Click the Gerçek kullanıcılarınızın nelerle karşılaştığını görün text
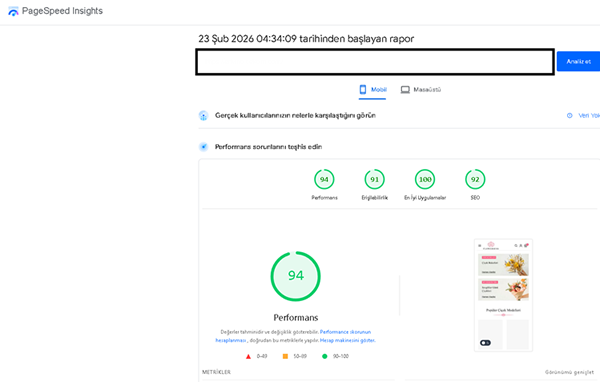Image resolution: width=600 pixels, height=382 pixels. pyautogui.click(x=295, y=115)
